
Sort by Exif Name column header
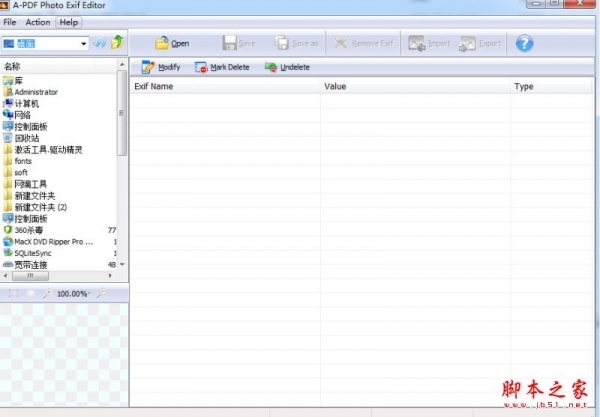(x=225, y=86)
